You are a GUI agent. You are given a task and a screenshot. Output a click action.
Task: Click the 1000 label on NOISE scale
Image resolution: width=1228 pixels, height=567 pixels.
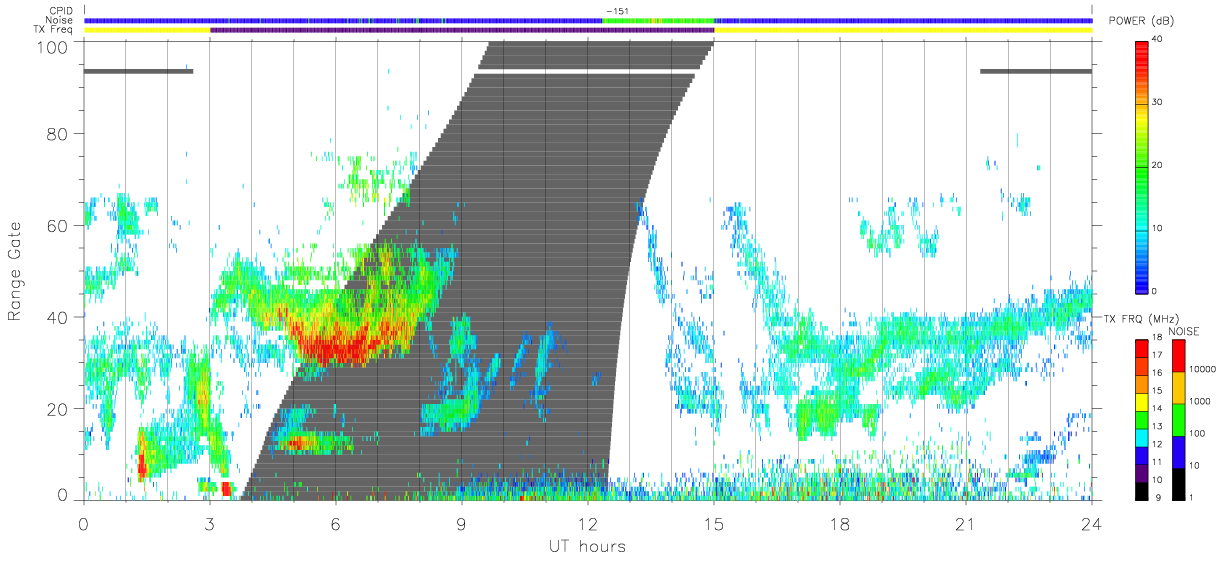1198,402
